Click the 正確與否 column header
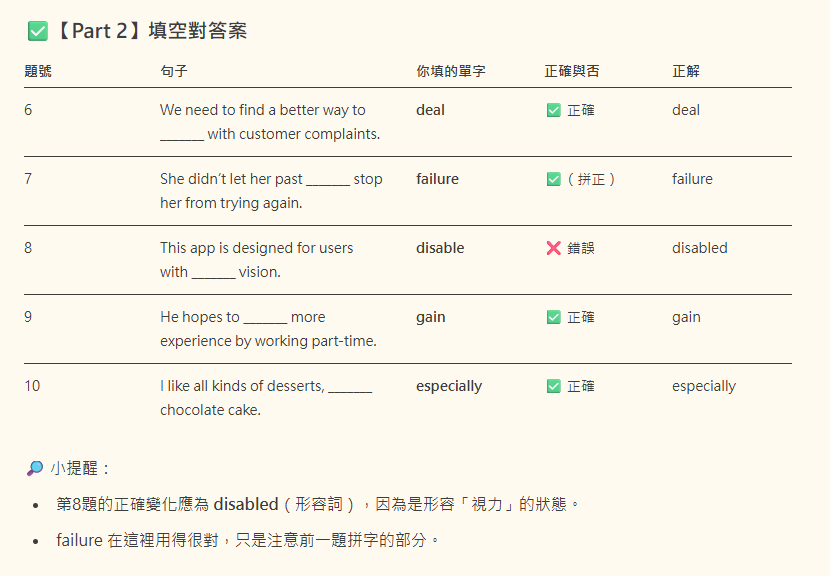 [x=572, y=71]
